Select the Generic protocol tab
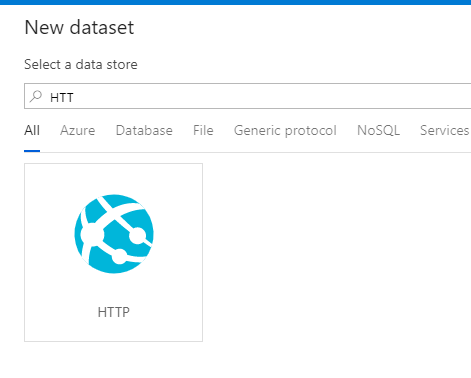Image resolution: width=471 pixels, height=378 pixels. tap(285, 130)
